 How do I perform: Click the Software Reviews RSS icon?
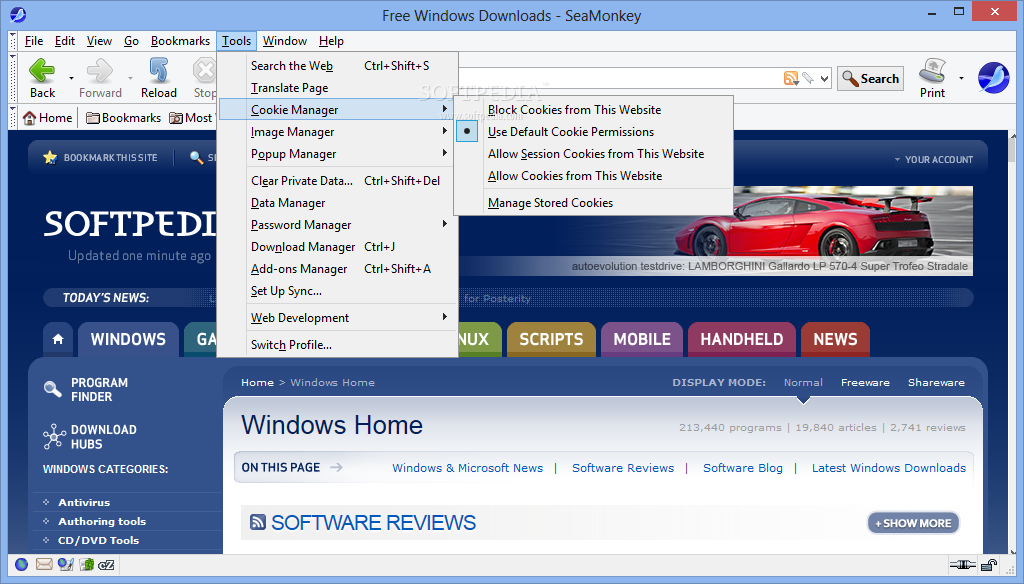click(x=258, y=522)
